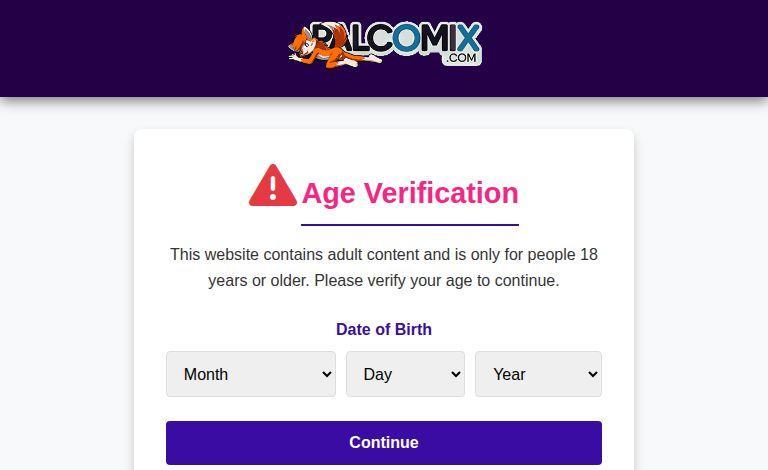Click the PALCOMIX logo lettering
Screen dimensions: 768x470
point(410,40)
